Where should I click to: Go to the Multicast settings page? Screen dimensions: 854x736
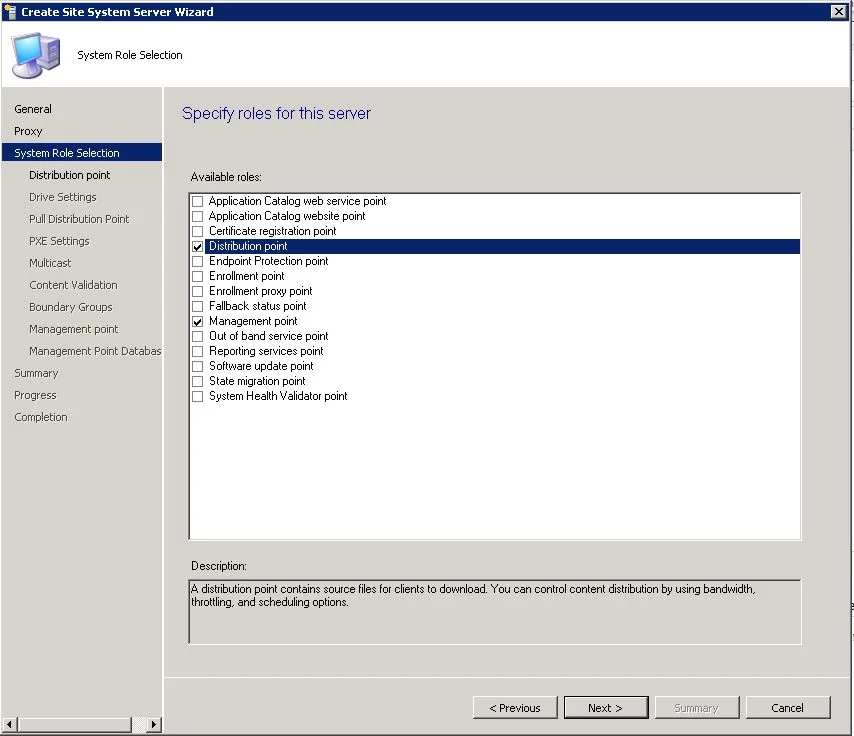pyautogui.click(x=50, y=262)
